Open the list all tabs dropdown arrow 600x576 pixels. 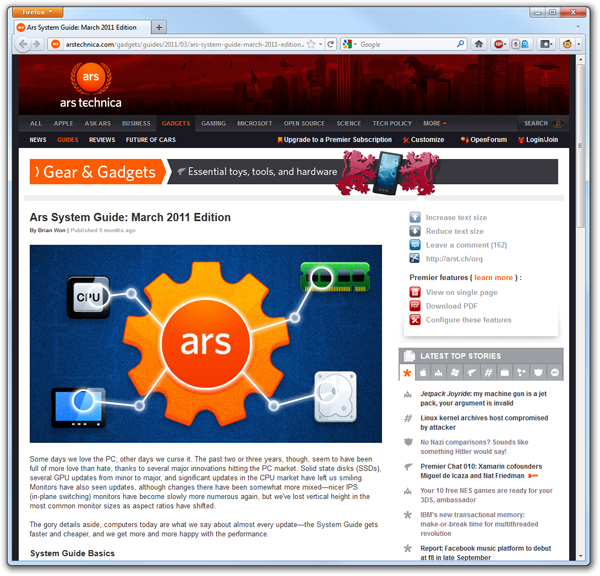coord(578,27)
